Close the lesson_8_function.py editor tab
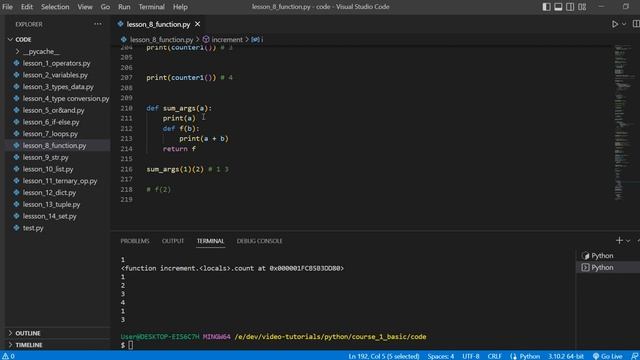This screenshot has height=360, width=640. (198, 24)
